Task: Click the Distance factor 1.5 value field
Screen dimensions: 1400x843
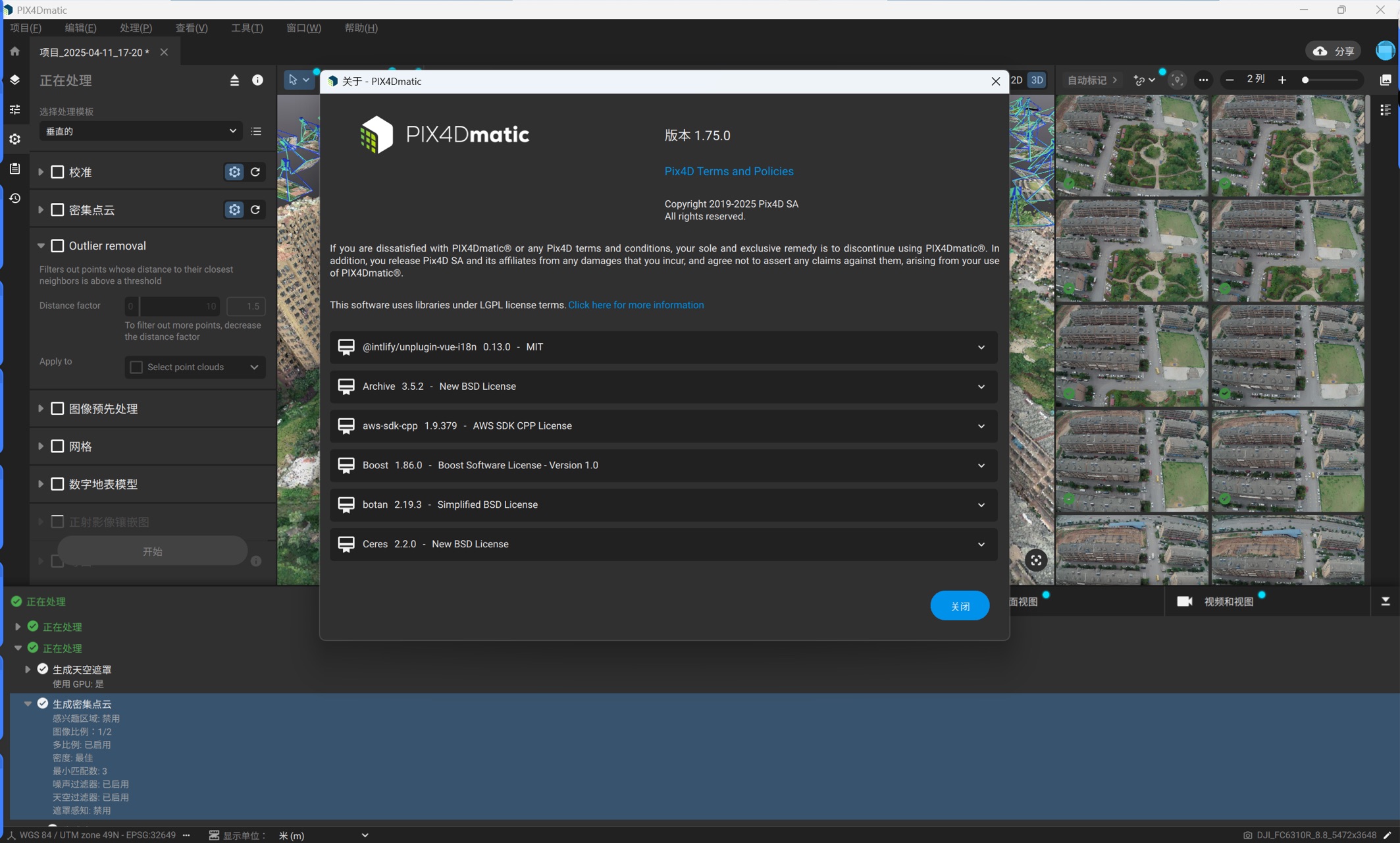Action: 246,306
